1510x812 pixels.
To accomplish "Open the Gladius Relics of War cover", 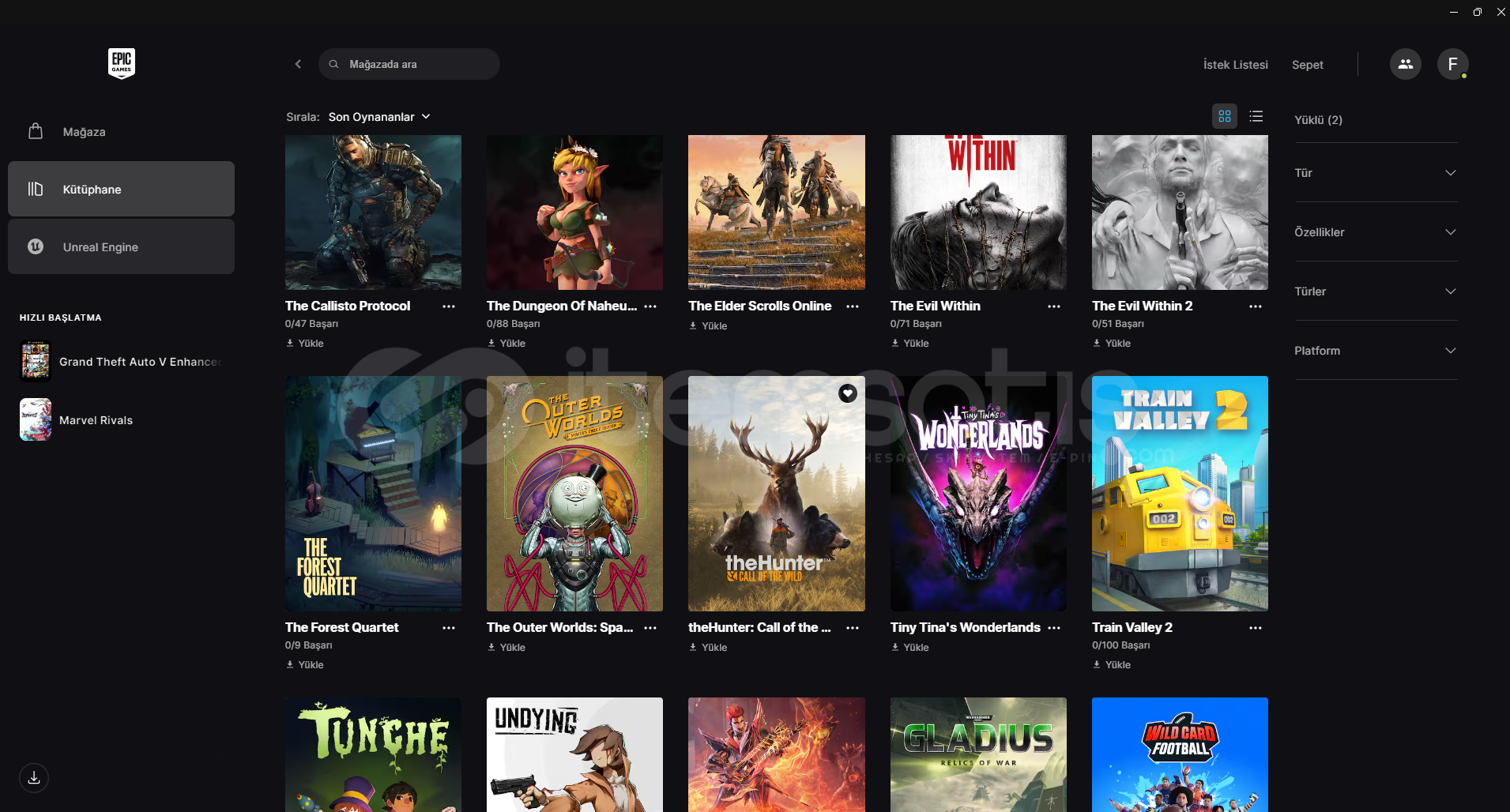I will click(x=978, y=754).
